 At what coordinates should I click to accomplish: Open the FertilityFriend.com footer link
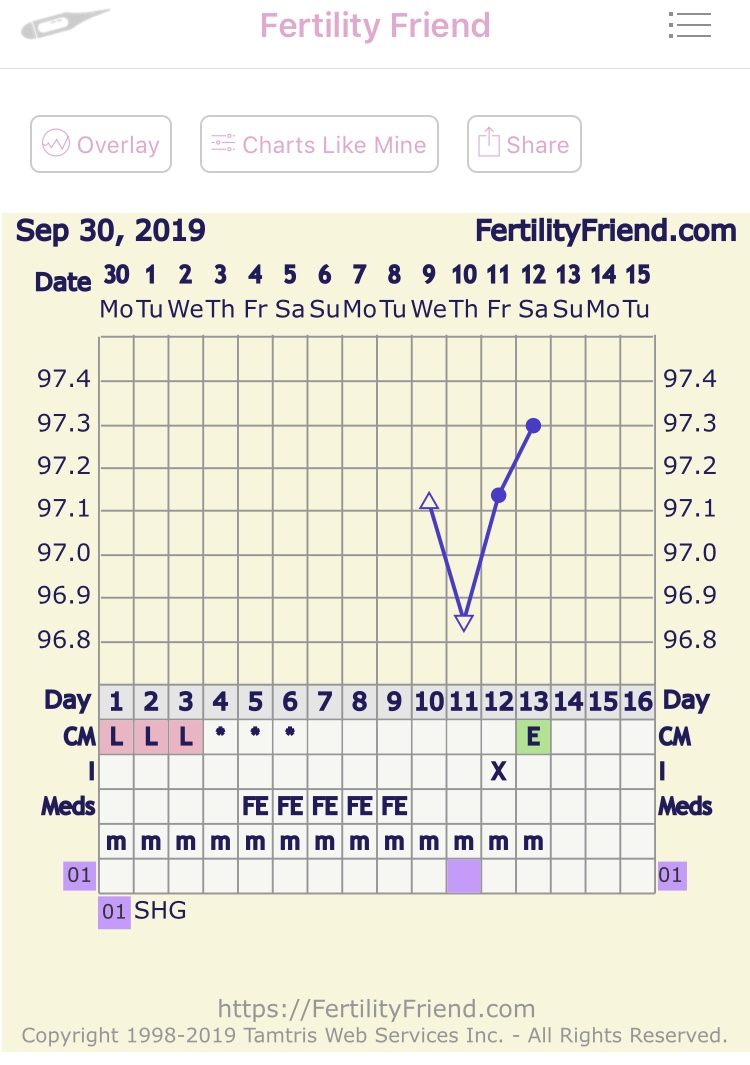click(376, 1009)
